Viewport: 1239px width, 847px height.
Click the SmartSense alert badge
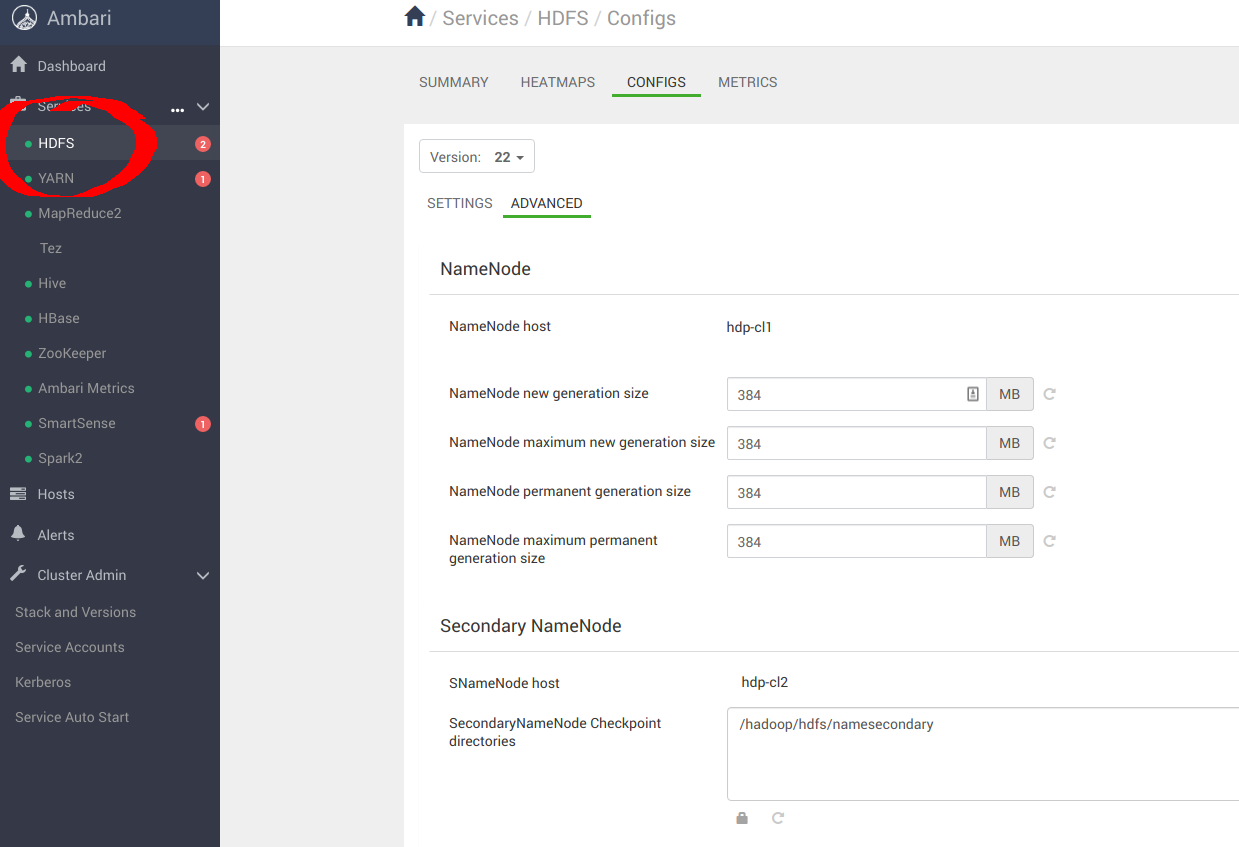pos(203,423)
